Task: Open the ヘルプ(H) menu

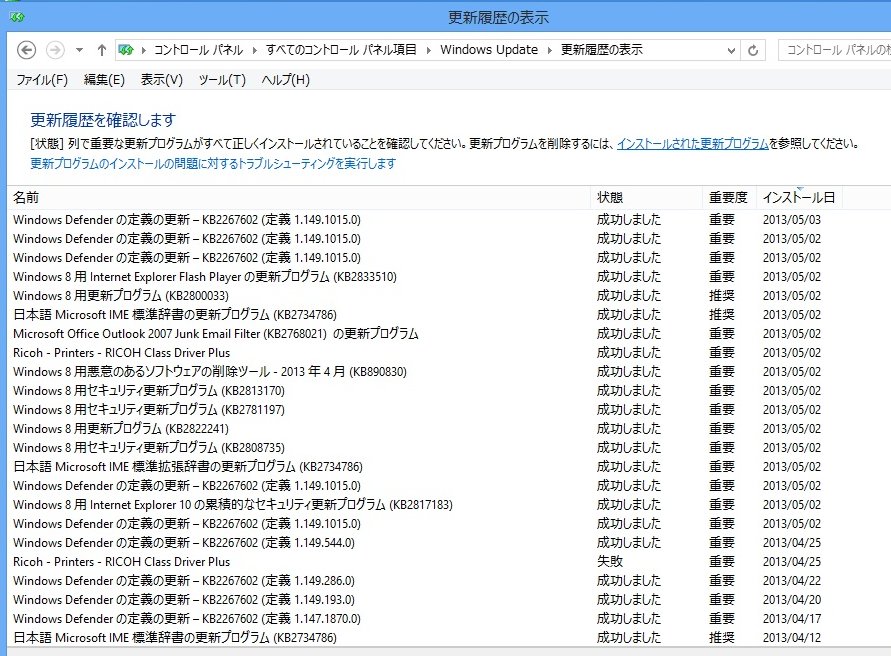Action: (285, 80)
